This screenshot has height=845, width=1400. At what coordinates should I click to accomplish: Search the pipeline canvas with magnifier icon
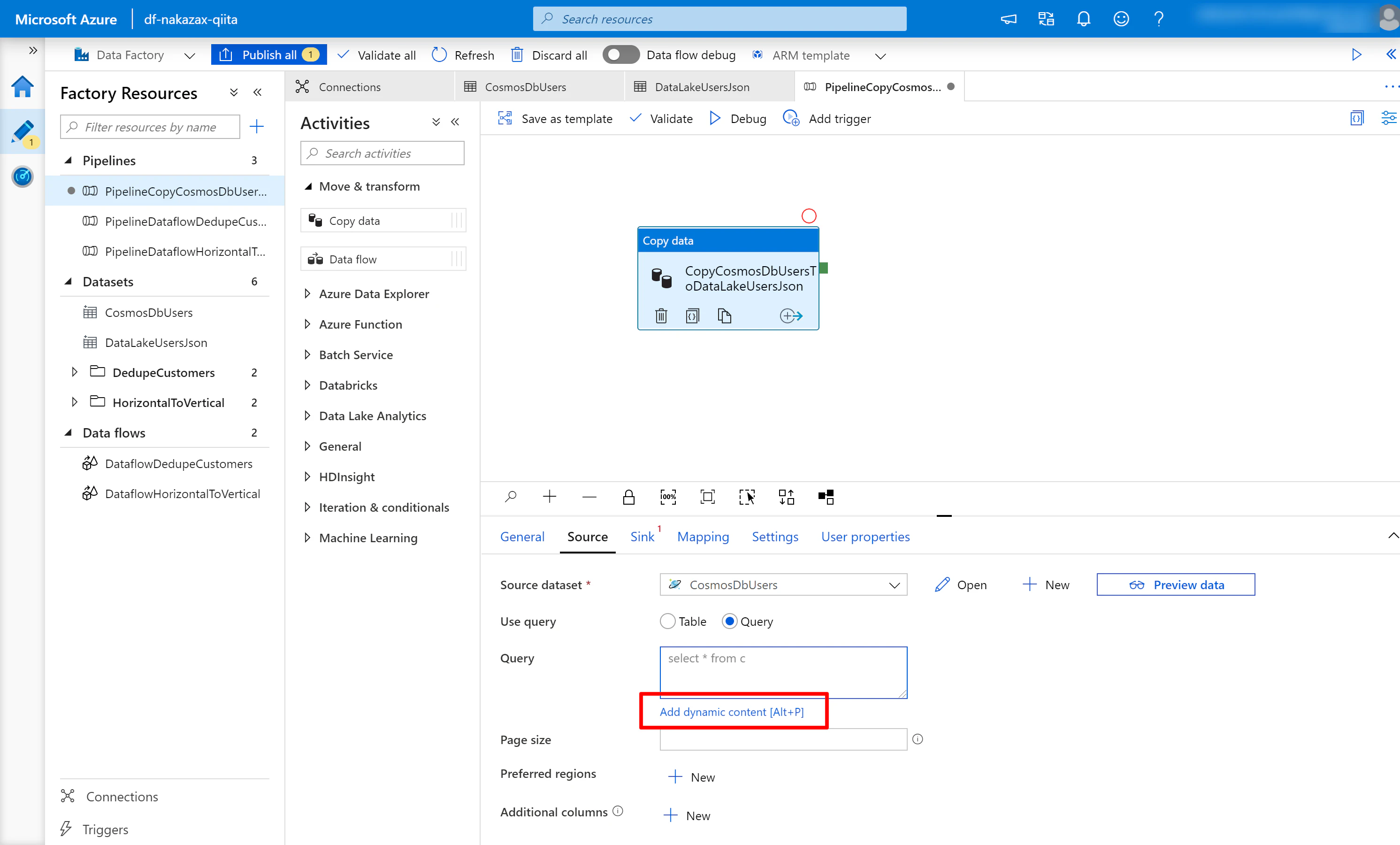pyautogui.click(x=510, y=497)
